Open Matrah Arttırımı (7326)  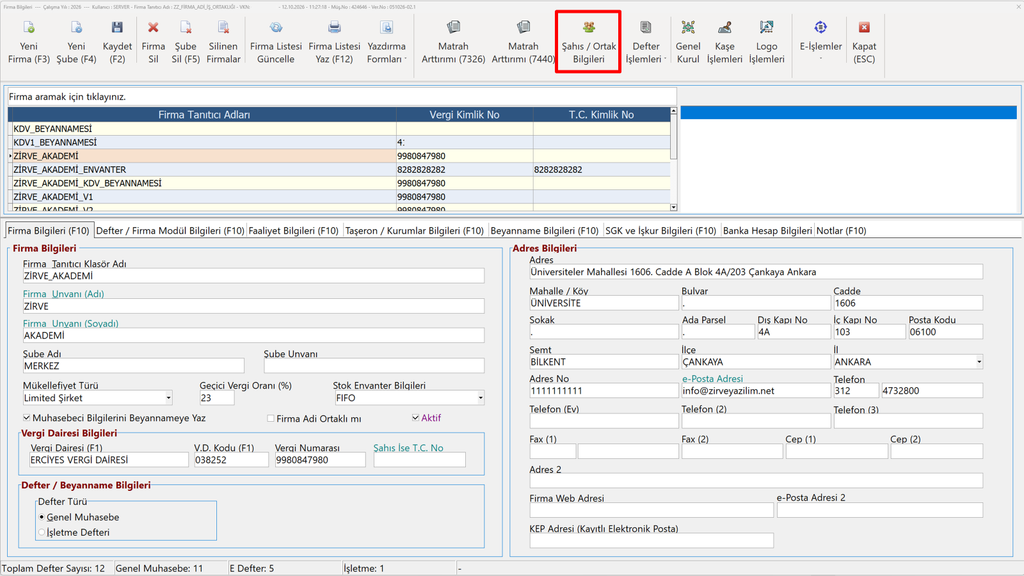click(453, 42)
